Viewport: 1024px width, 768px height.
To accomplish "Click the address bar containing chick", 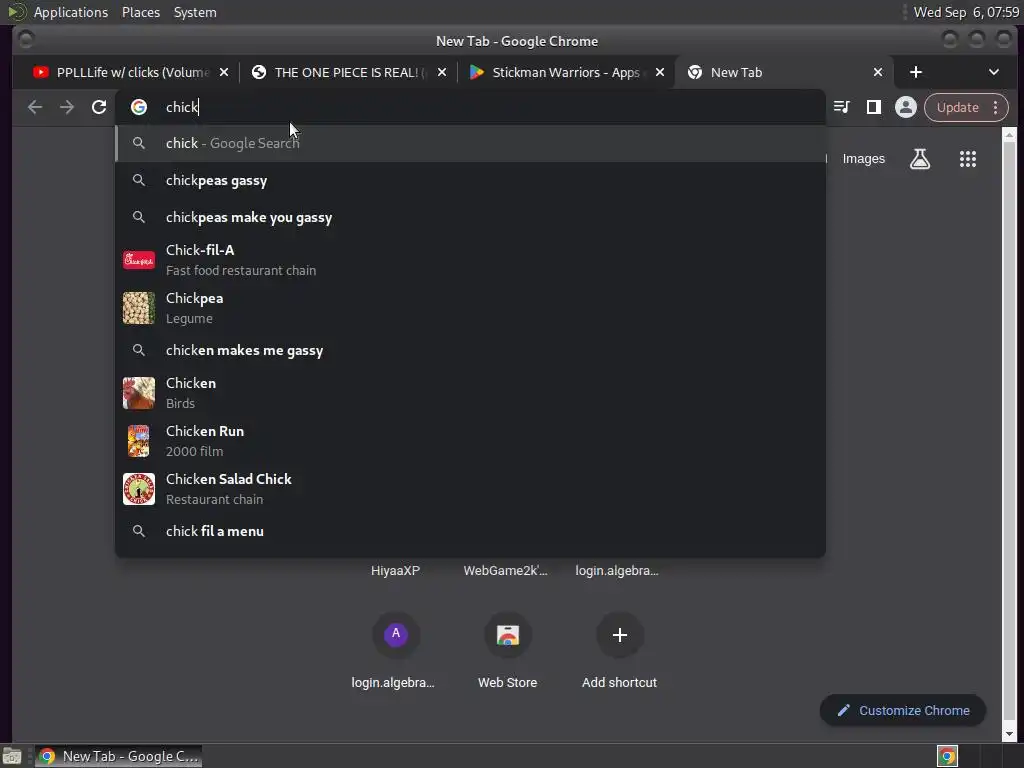I will (470, 107).
